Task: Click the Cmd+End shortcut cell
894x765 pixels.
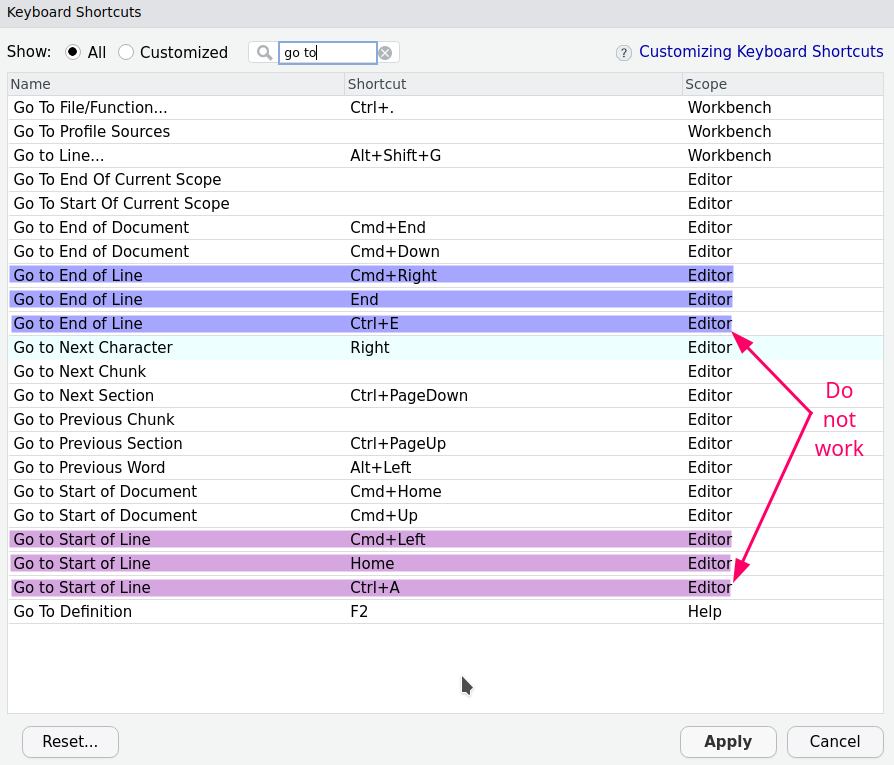Action: (x=388, y=227)
